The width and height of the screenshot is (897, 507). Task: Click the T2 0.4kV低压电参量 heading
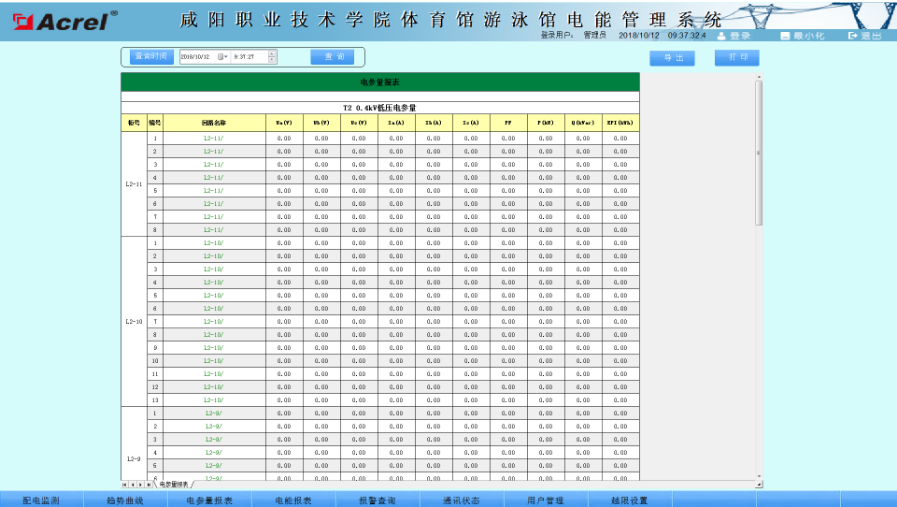380,108
